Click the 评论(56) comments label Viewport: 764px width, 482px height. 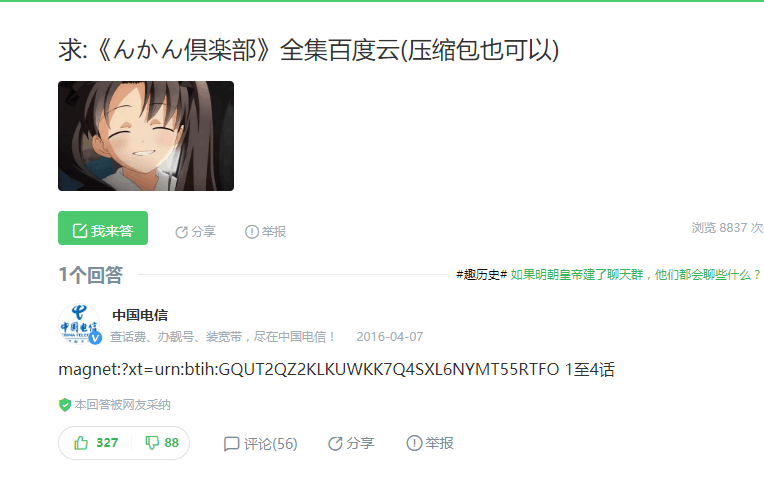[270, 444]
